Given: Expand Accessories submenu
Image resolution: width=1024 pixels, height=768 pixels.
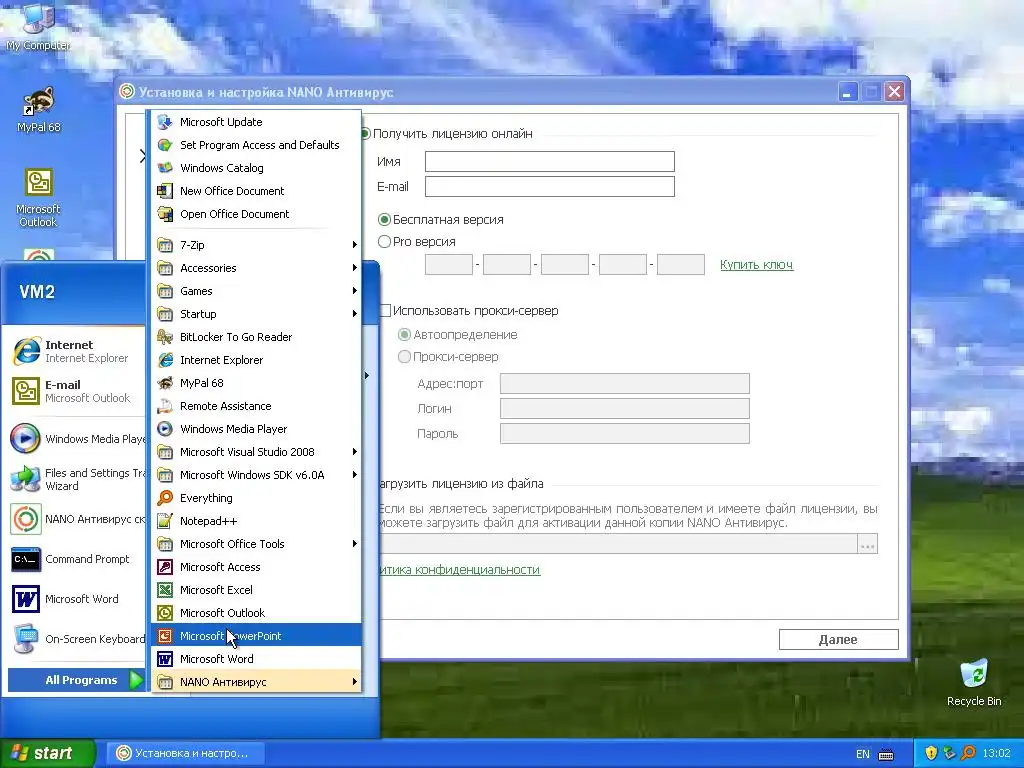Looking at the screenshot, I should [x=256, y=268].
